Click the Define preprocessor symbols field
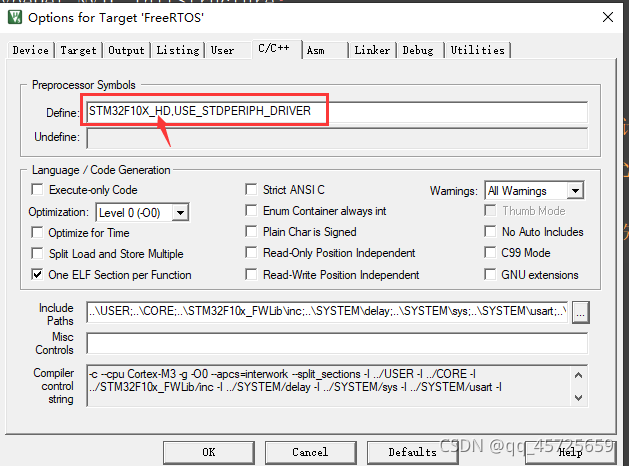 (x=337, y=112)
